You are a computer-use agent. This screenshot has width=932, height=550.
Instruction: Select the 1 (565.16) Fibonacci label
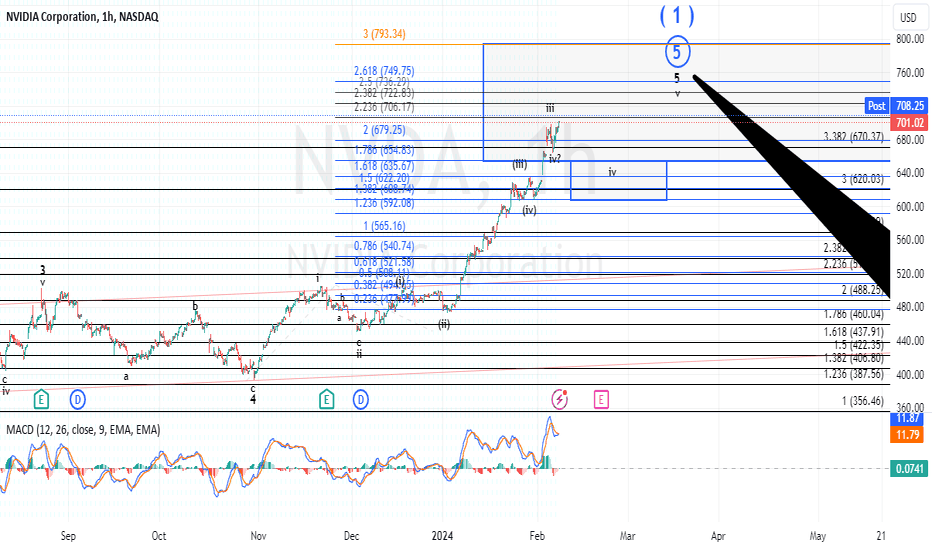pyautogui.click(x=385, y=226)
